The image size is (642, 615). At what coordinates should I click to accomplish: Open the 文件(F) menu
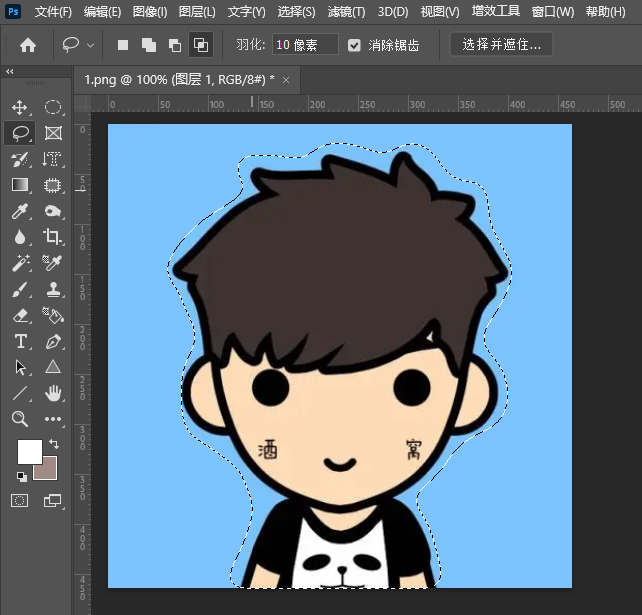tap(53, 12)
